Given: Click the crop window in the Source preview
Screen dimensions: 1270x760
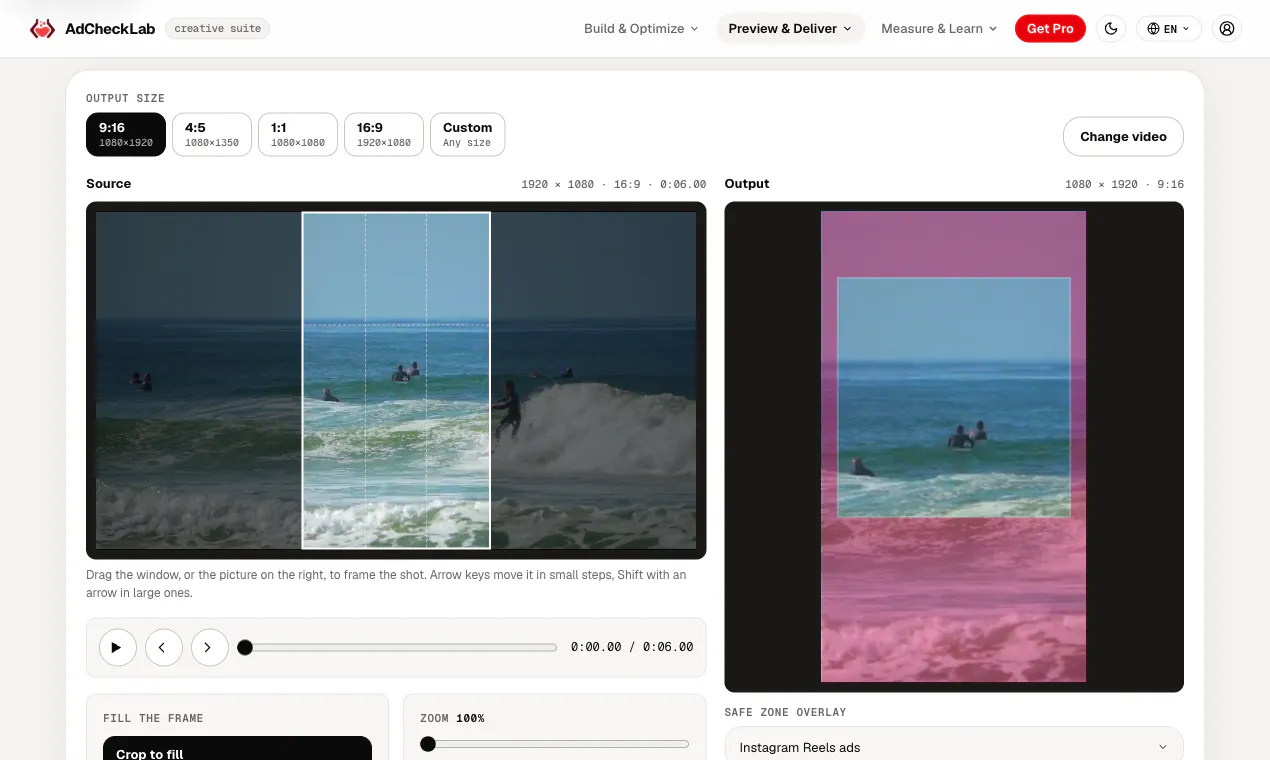Looking at the screenshot, I should tap(396, 380).
